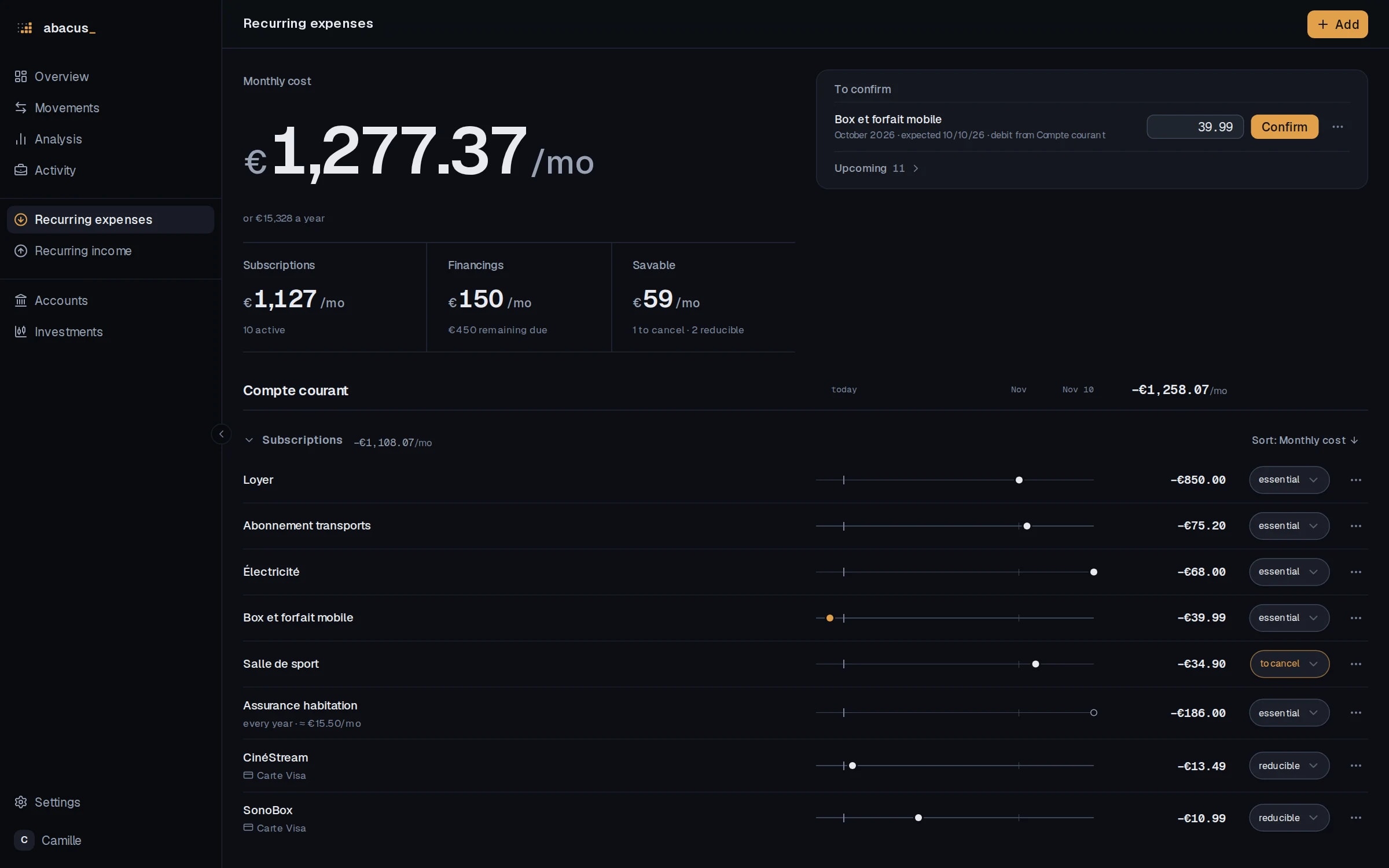1389x868 pixels.
Task: Open more options for Box et forfait mobile row
Action: [1355, 618]
